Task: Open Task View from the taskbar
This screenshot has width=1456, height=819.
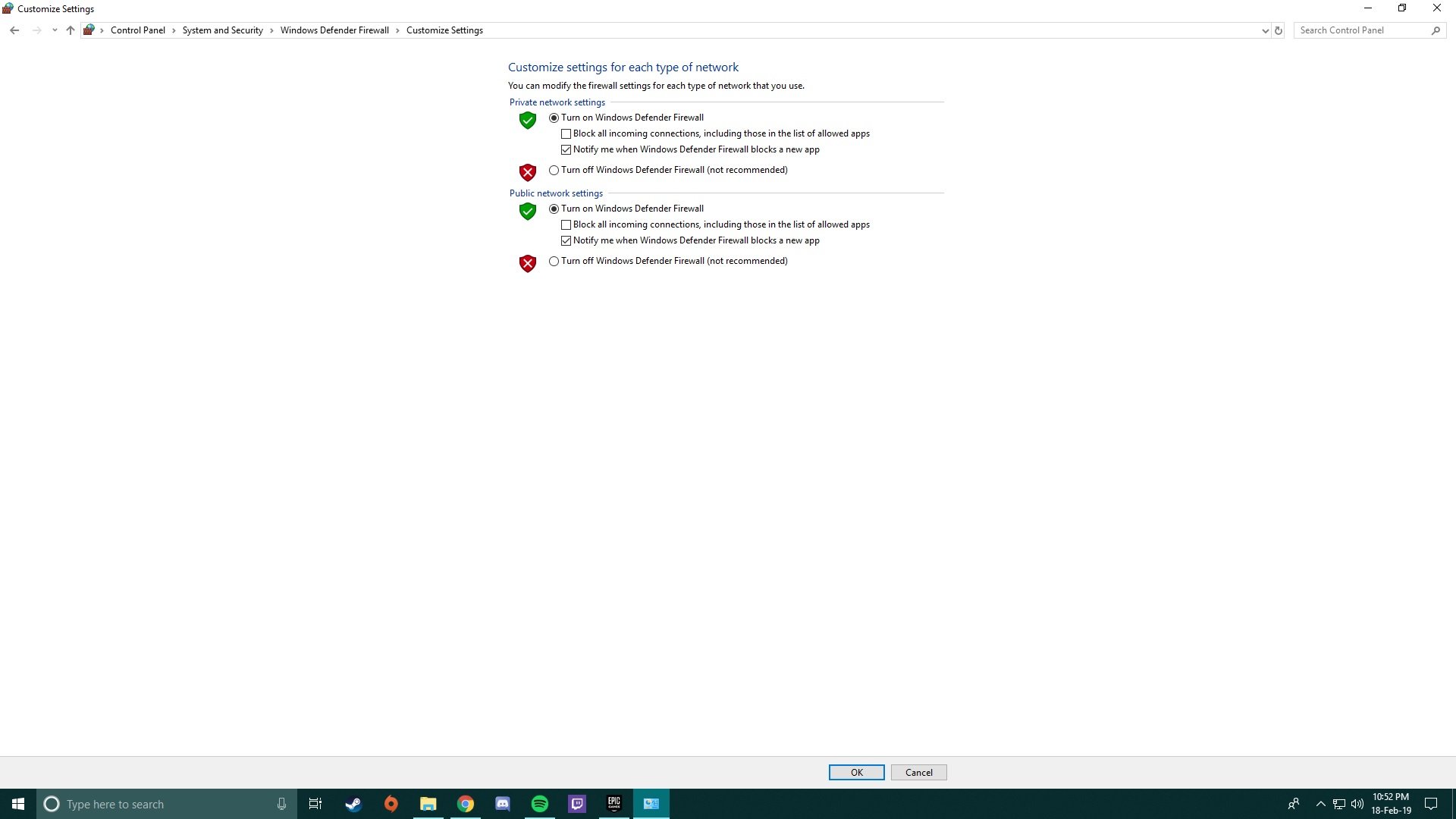Action: click(315, 804)
